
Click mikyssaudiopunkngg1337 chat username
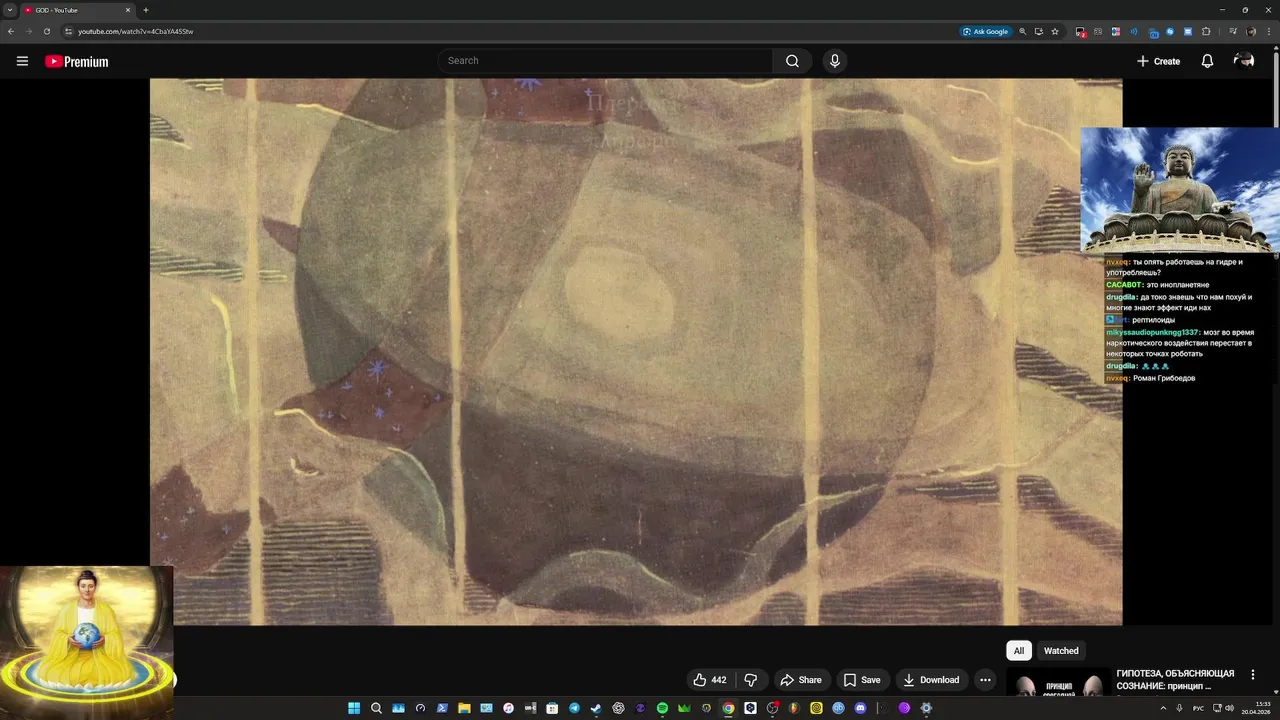pos(1152,332)
